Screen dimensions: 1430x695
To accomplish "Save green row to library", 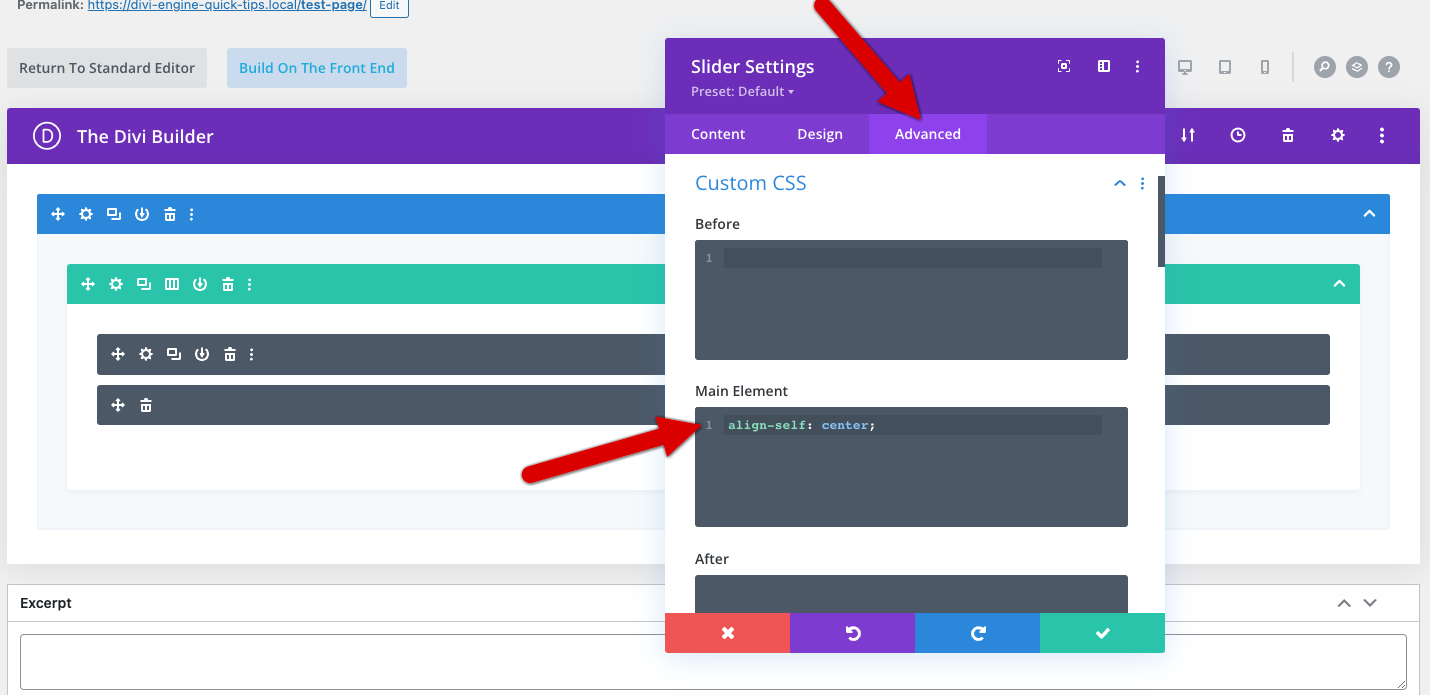I will tap(200, 284).
